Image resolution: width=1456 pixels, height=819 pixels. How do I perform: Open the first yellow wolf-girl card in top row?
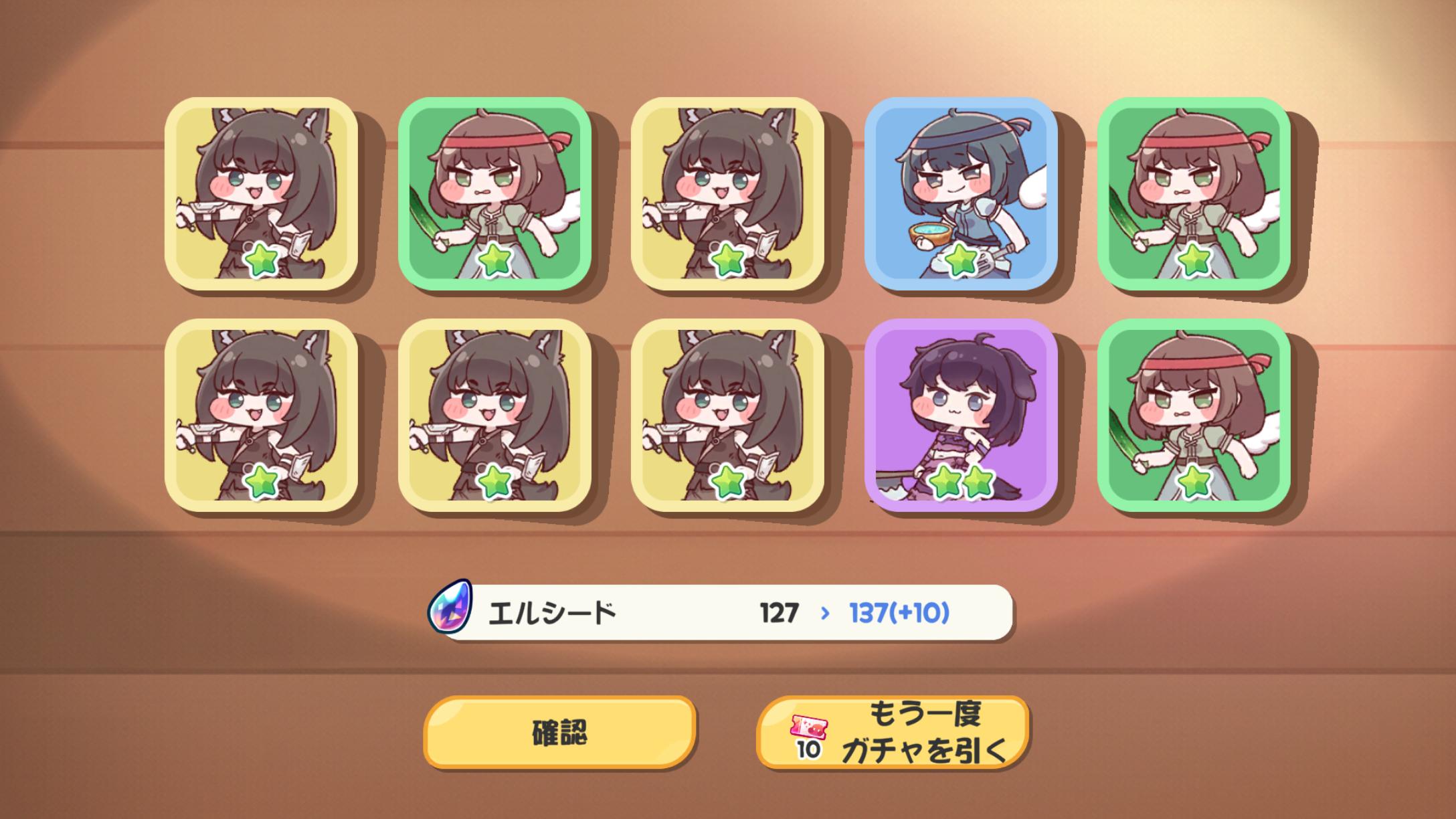click(x=261, y=193)
